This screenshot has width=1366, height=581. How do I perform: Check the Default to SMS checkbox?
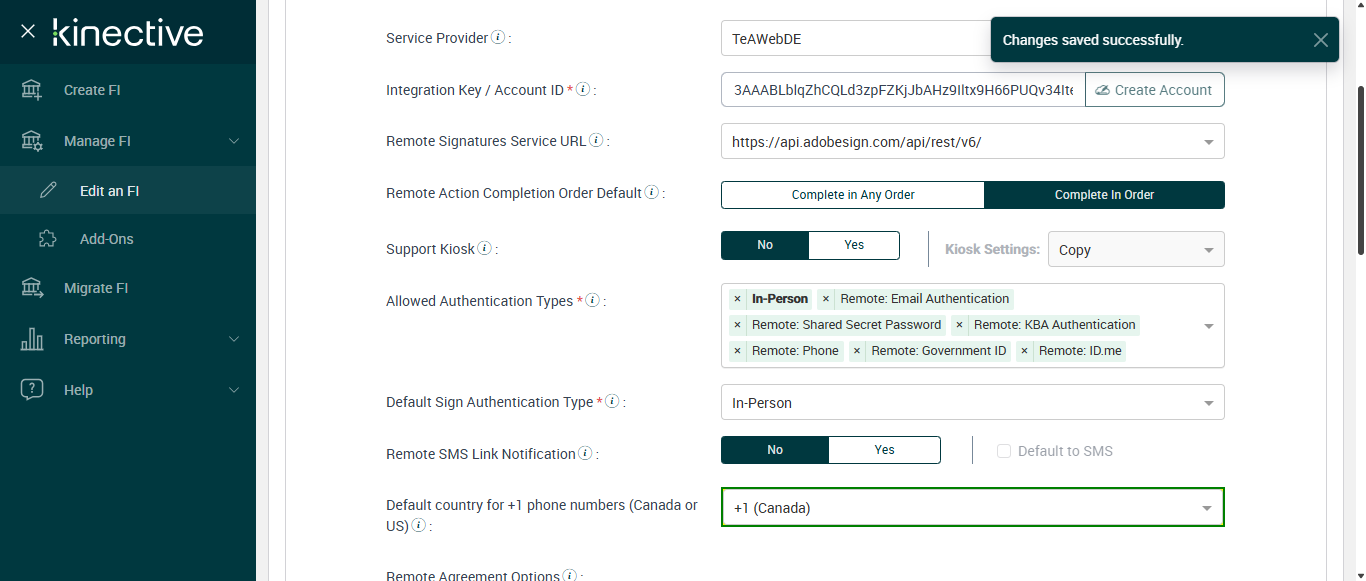pyautogui.click(x=1004, y=451)
